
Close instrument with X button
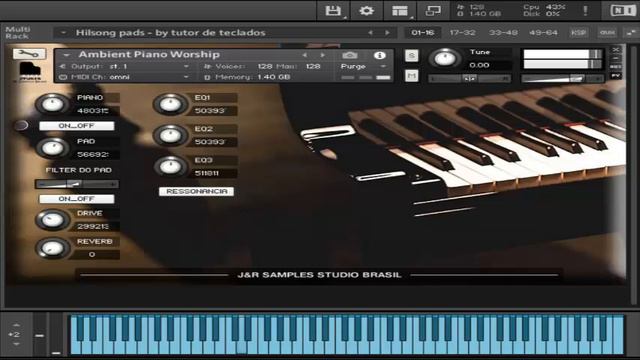coord(616,50)
